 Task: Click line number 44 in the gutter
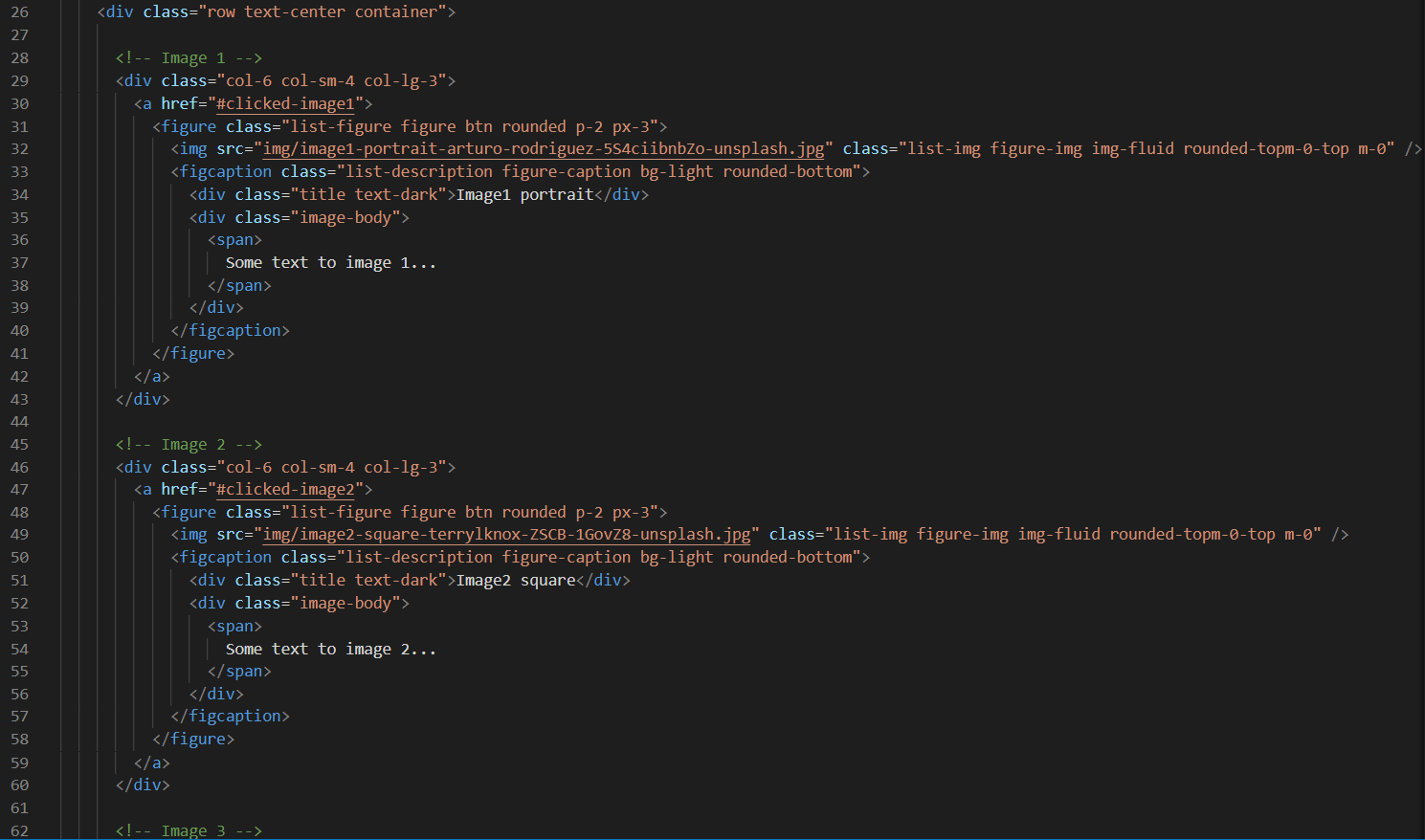(20, 421)
